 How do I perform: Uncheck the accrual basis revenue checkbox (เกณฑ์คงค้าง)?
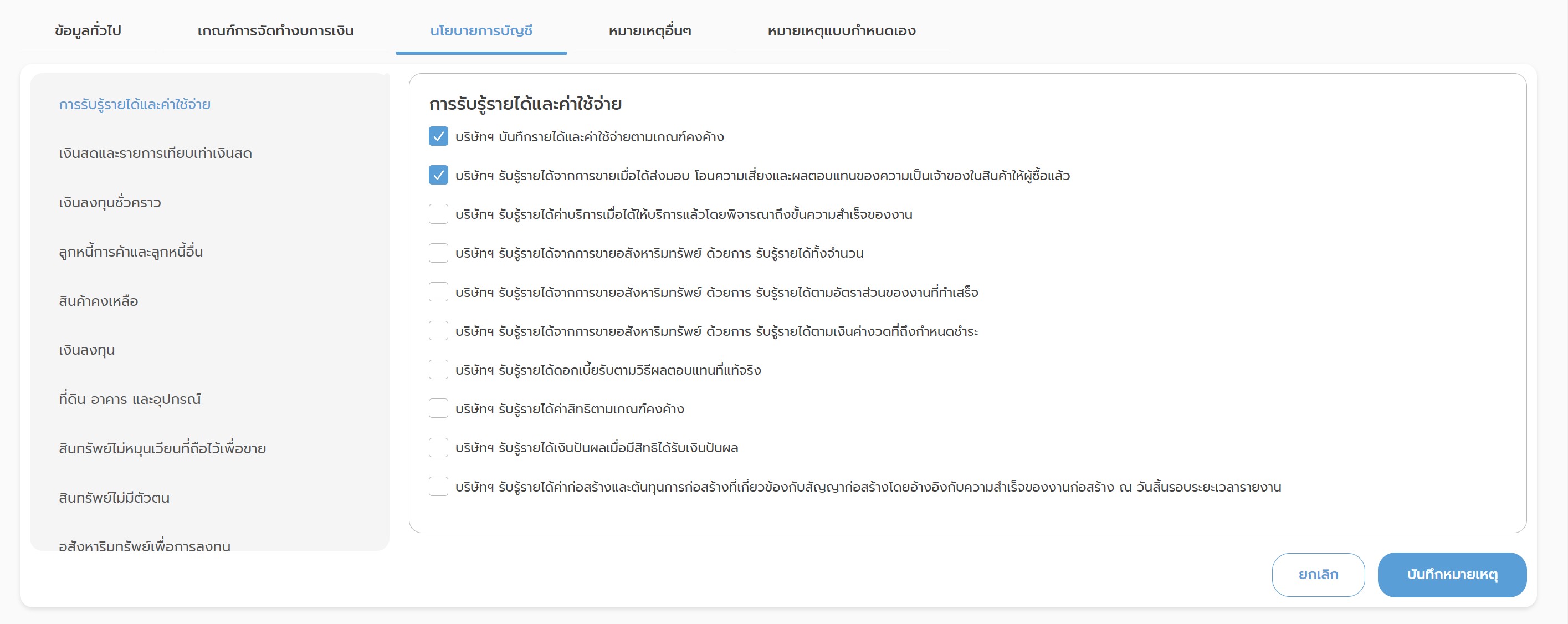click(x=438, y=136)
